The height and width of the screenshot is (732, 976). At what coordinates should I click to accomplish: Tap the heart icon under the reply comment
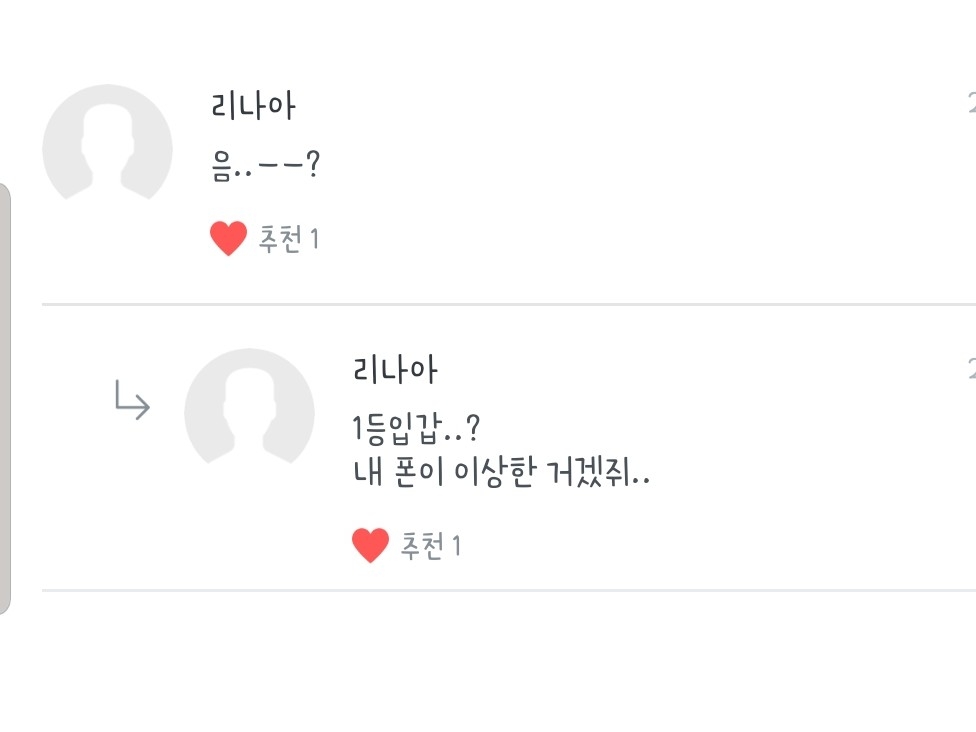[x=370, y=546]
